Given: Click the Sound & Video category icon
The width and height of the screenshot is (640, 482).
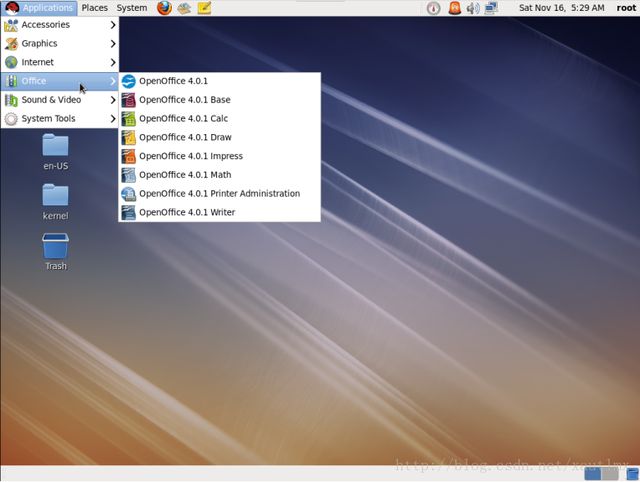Looking at the screenshot, I should tap(11, 100).
